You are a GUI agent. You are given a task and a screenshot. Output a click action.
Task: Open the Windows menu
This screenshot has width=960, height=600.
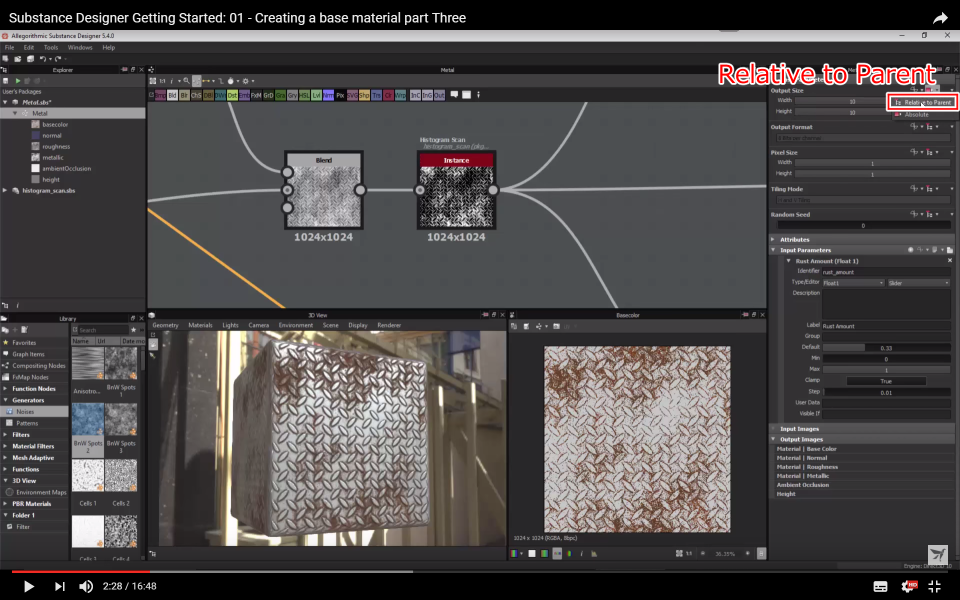coord(80,47)
